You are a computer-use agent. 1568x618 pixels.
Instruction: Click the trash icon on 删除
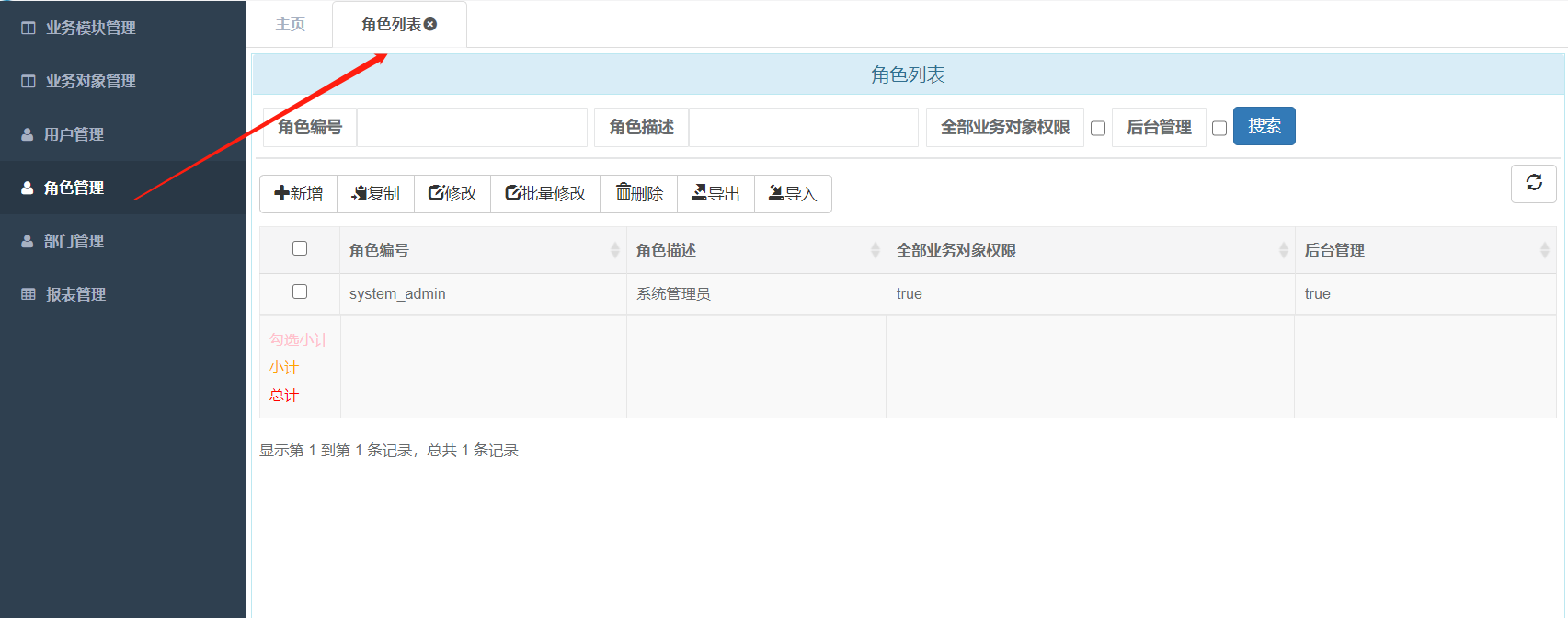pyautogui.click(x=624, y=192)
